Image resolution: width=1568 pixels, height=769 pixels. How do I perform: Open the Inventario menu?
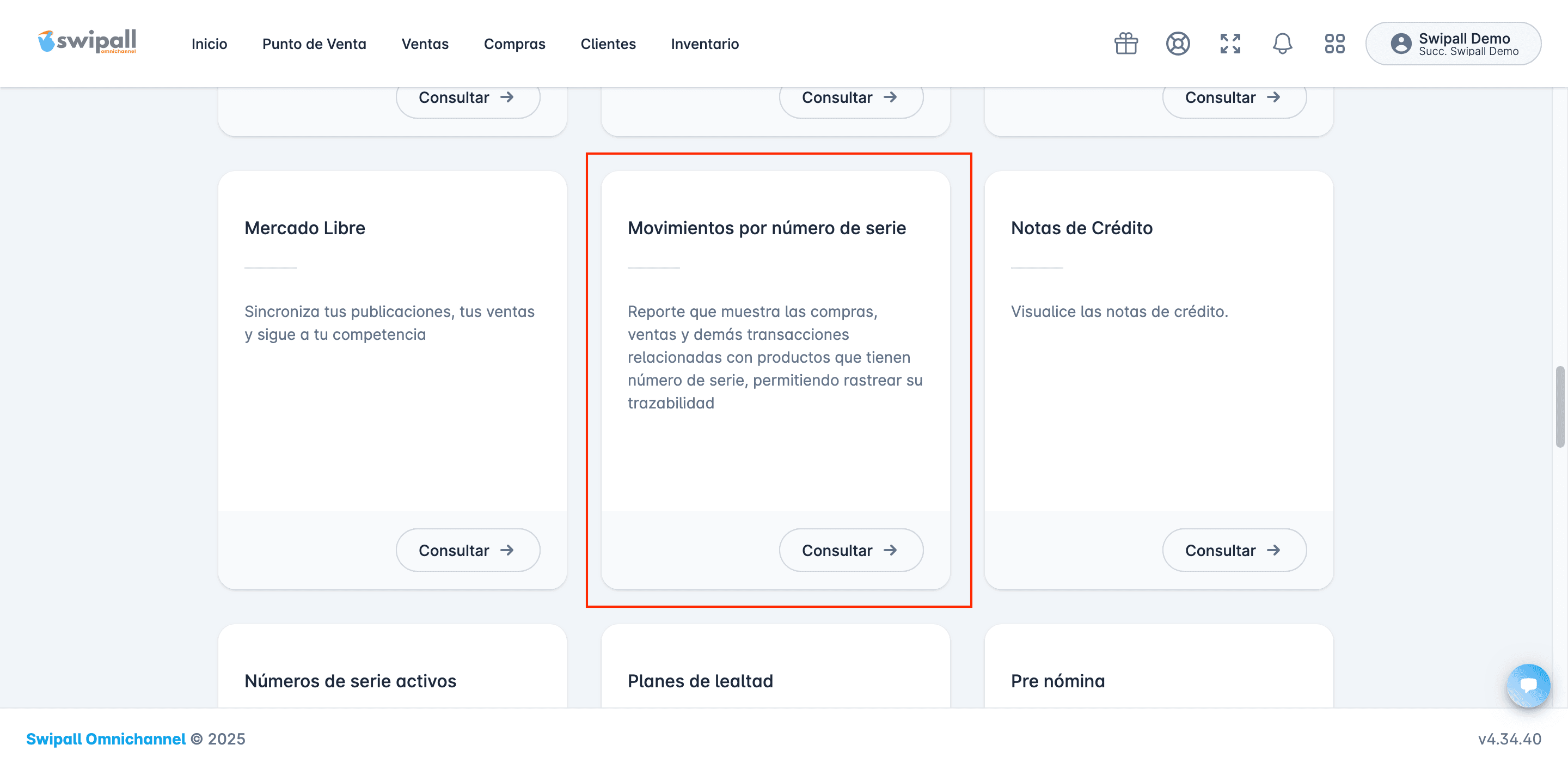click(x=705, y=44)
